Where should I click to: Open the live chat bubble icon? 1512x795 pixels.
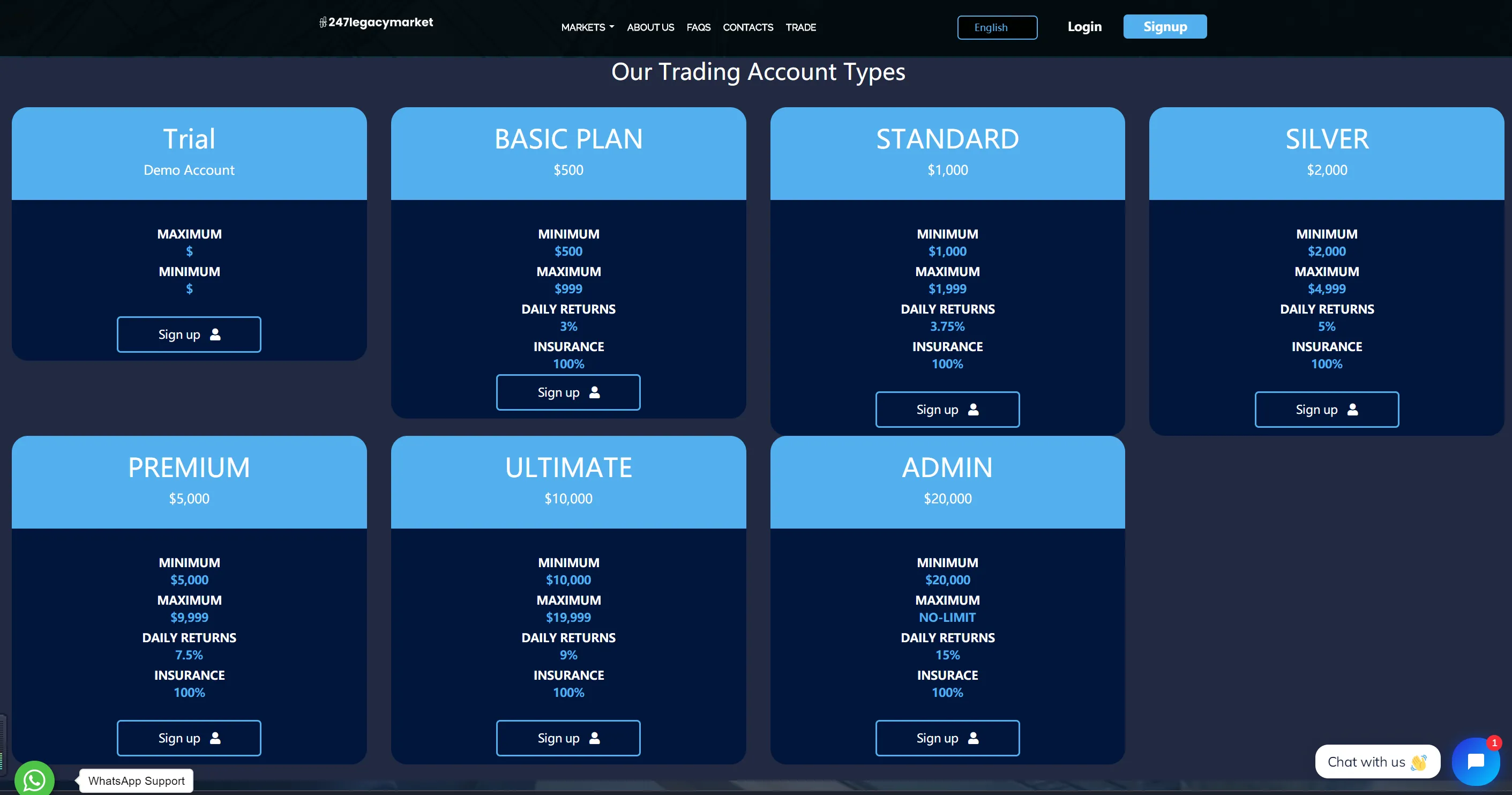[x=1475, y=762]
